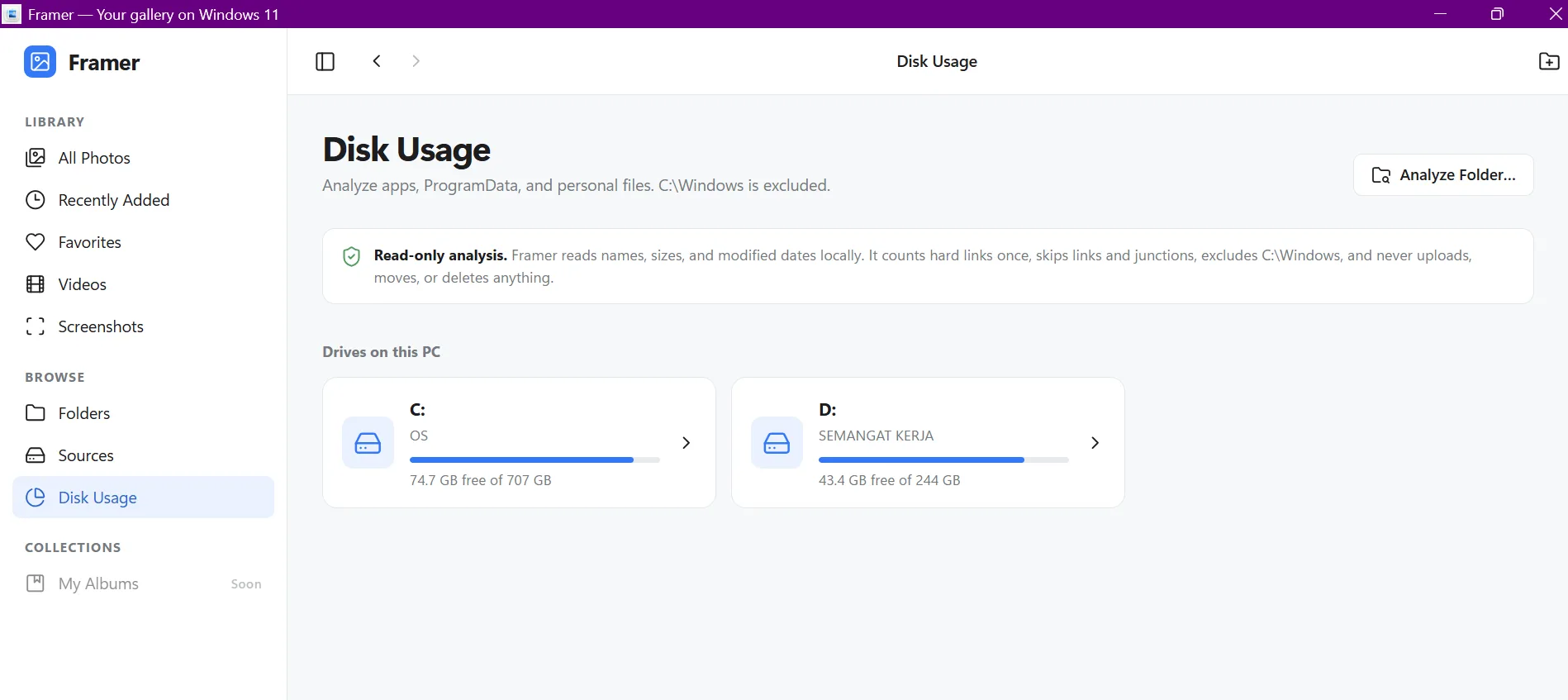Click the Videos film icon
1568x700 pixels.
(36, 284)
